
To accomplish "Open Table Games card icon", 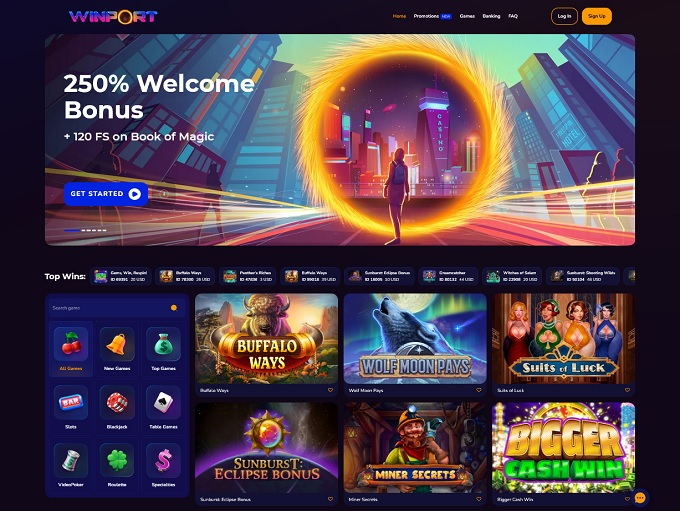I will pyautogui.click(x=163, y=407).
